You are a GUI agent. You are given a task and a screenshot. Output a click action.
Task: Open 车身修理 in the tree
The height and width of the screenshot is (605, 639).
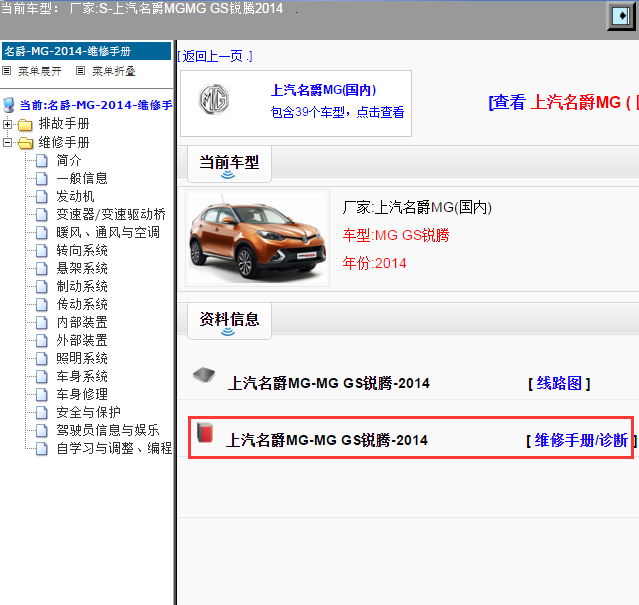(x=82, y=394)
